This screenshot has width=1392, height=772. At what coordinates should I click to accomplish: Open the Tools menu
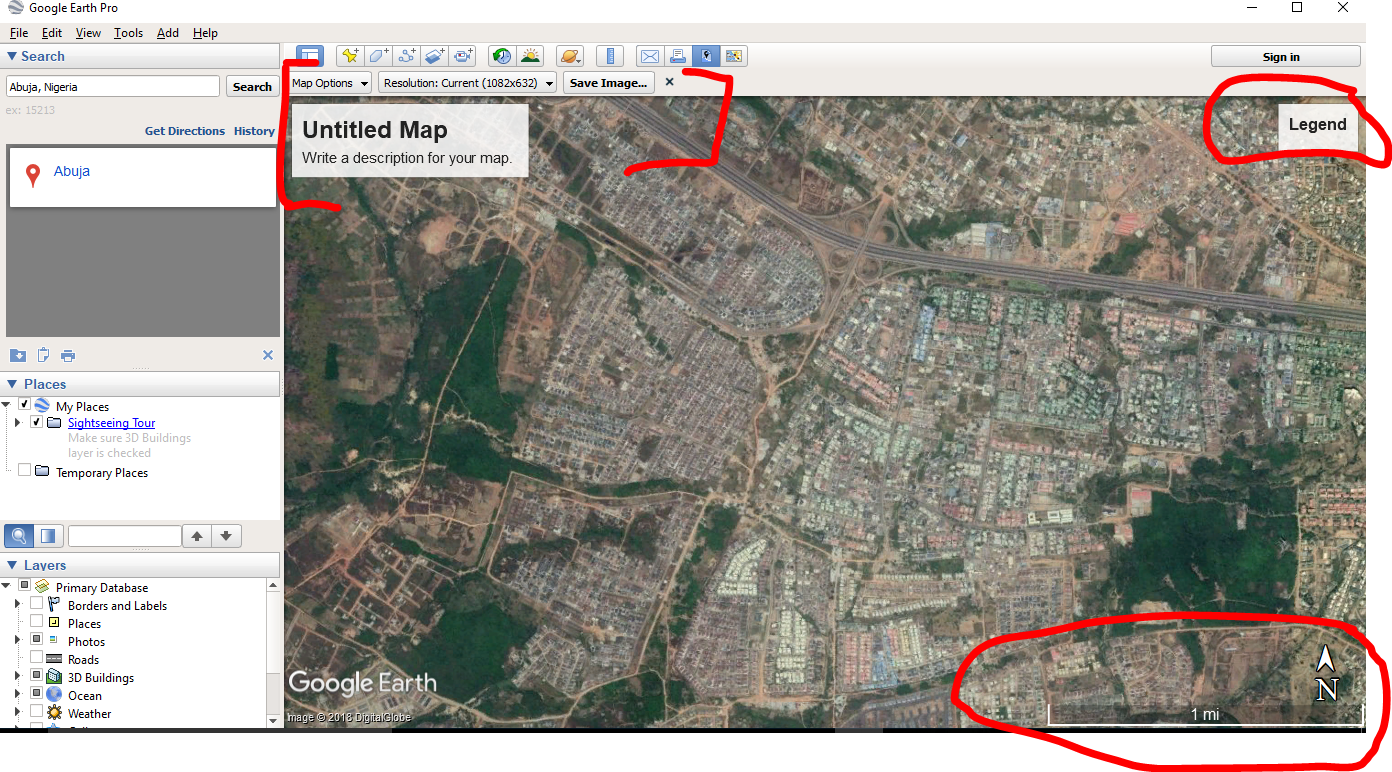click(x=128, y=33)
